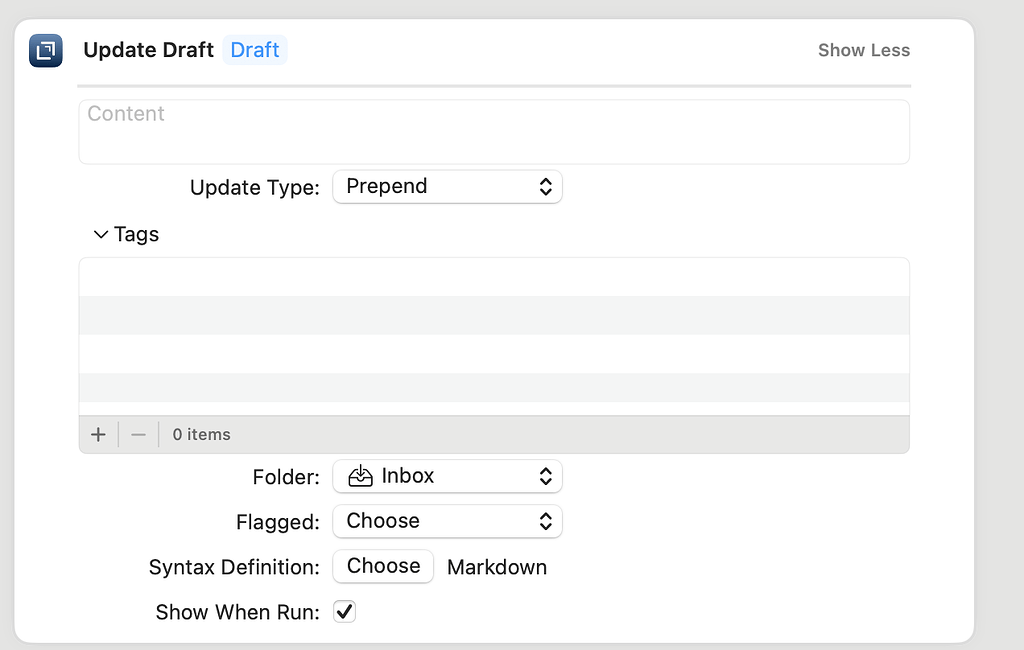Image resolution: width=1024 pixels, height=650 pixels.
Task: Open the Update Type Prepend dropdown
Action: [x=447, y=187]
